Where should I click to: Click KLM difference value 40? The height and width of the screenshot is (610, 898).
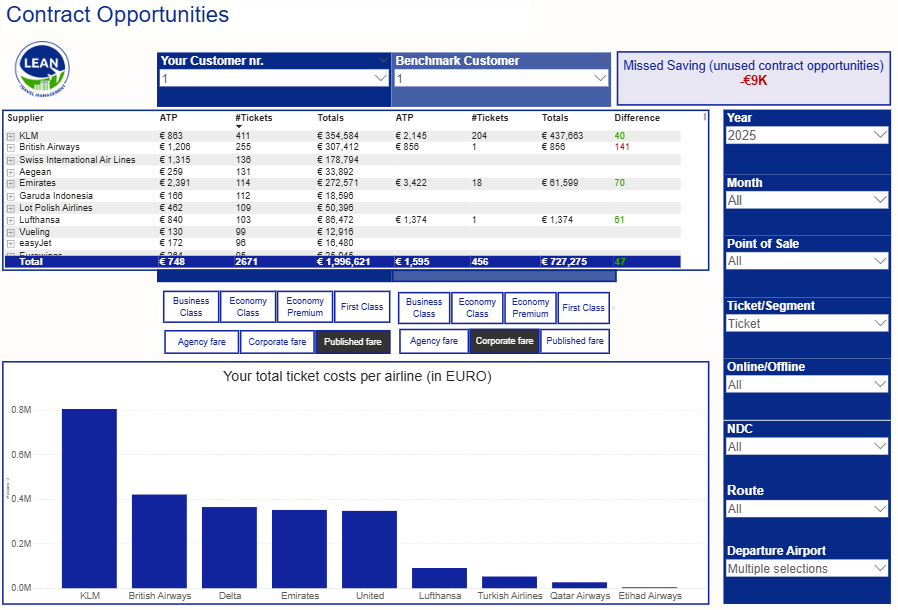pos(620,136)
